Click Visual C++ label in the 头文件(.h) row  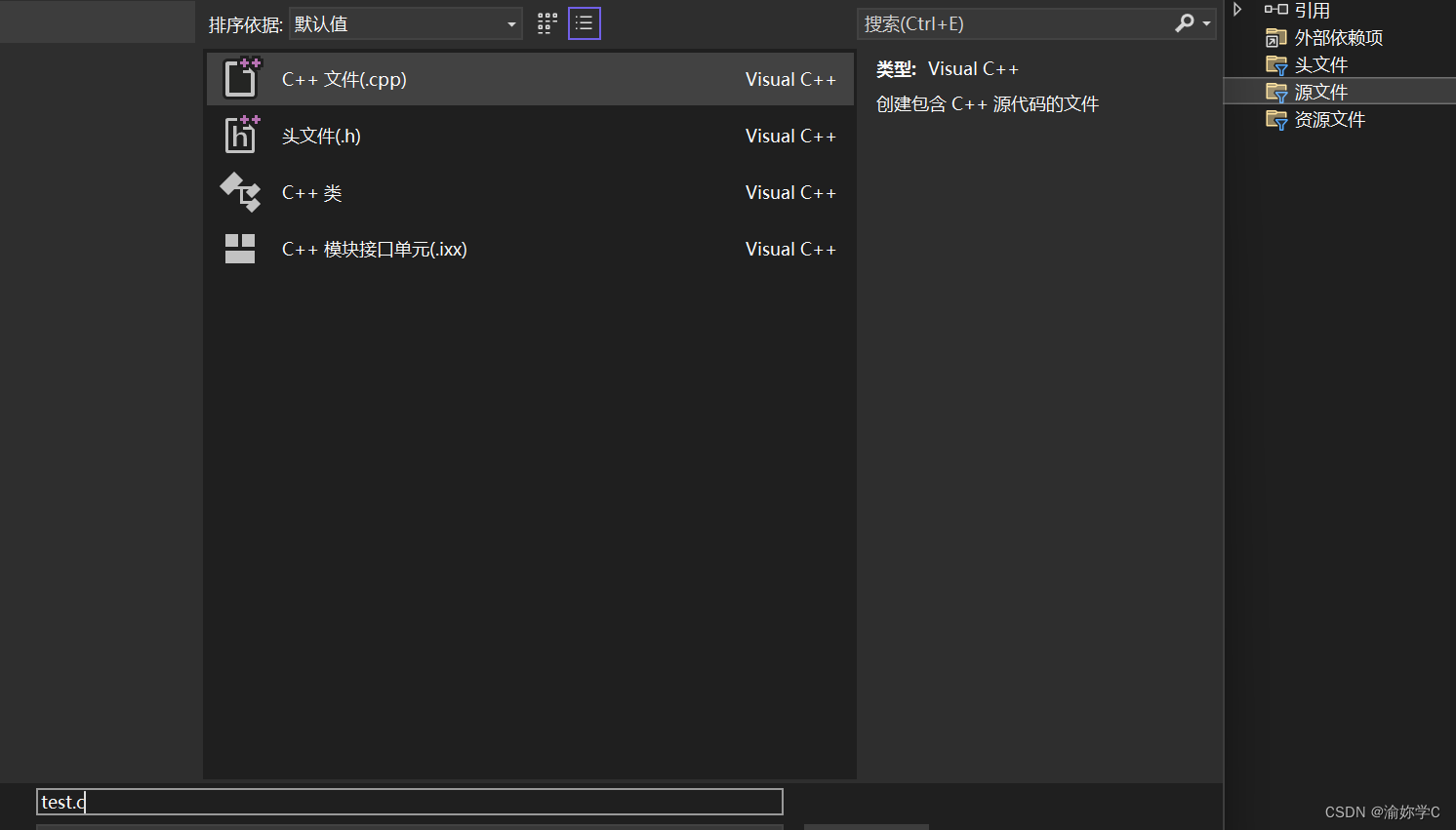point(790,136)
